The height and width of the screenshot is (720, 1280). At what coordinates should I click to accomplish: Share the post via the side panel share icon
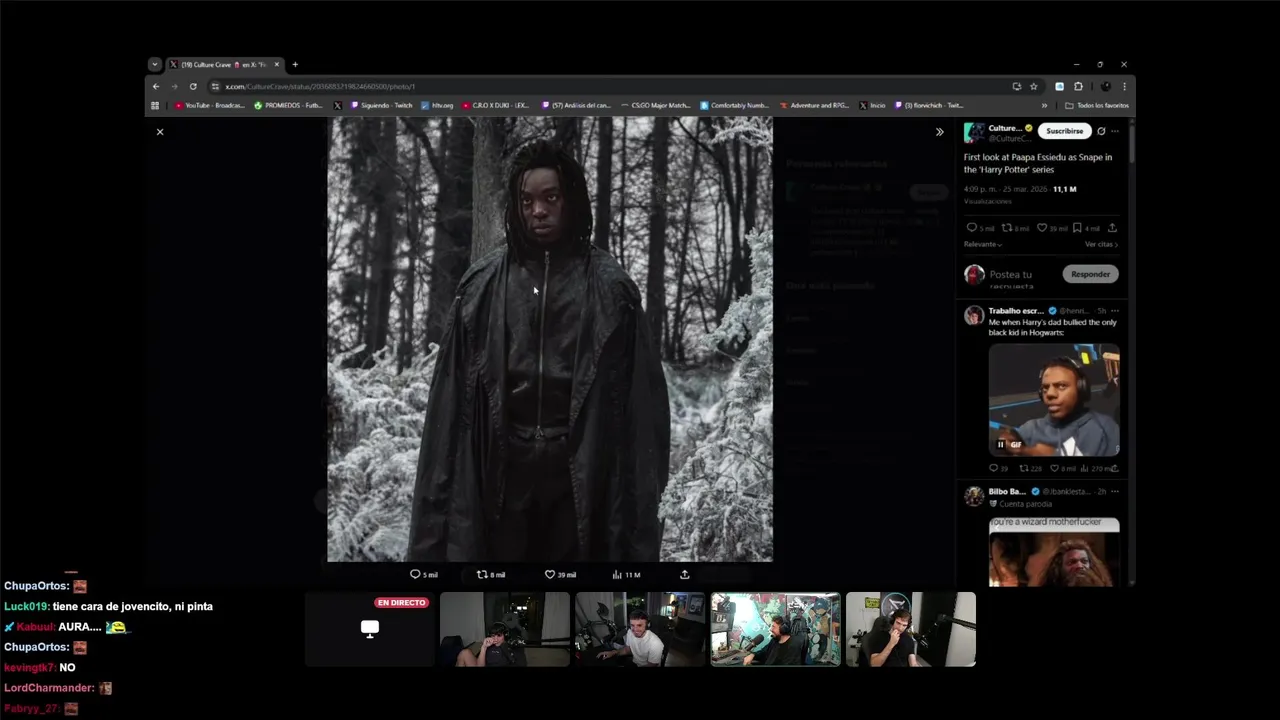coord(1112,228)
